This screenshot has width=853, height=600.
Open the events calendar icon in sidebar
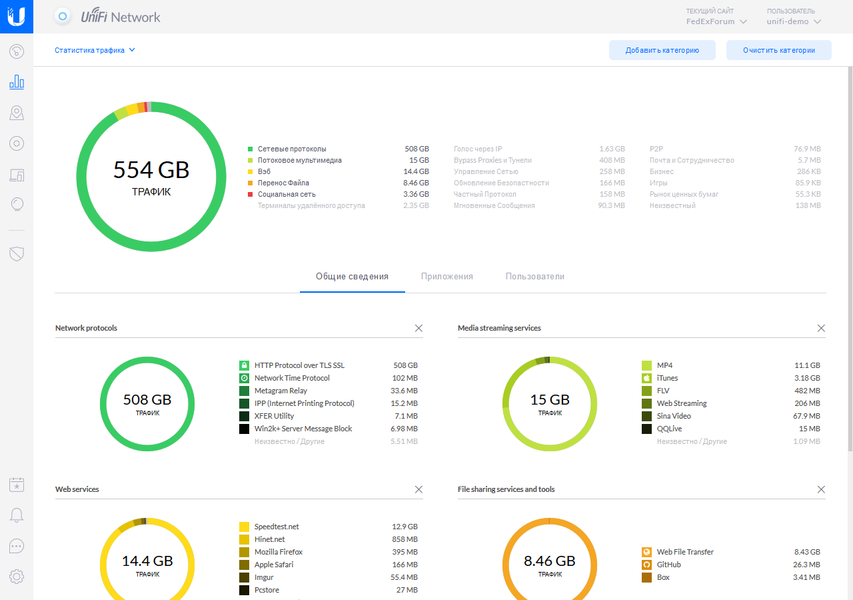pos(16,485)
